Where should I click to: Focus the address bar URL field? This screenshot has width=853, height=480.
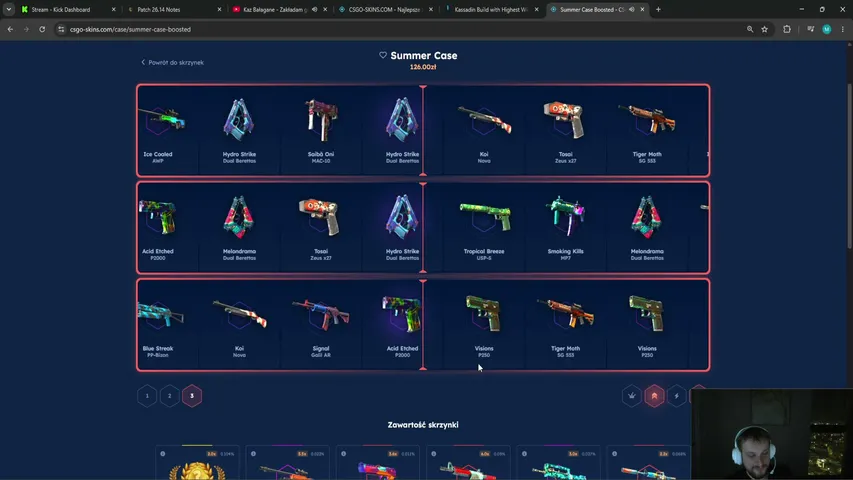click(x=403, y=29)
